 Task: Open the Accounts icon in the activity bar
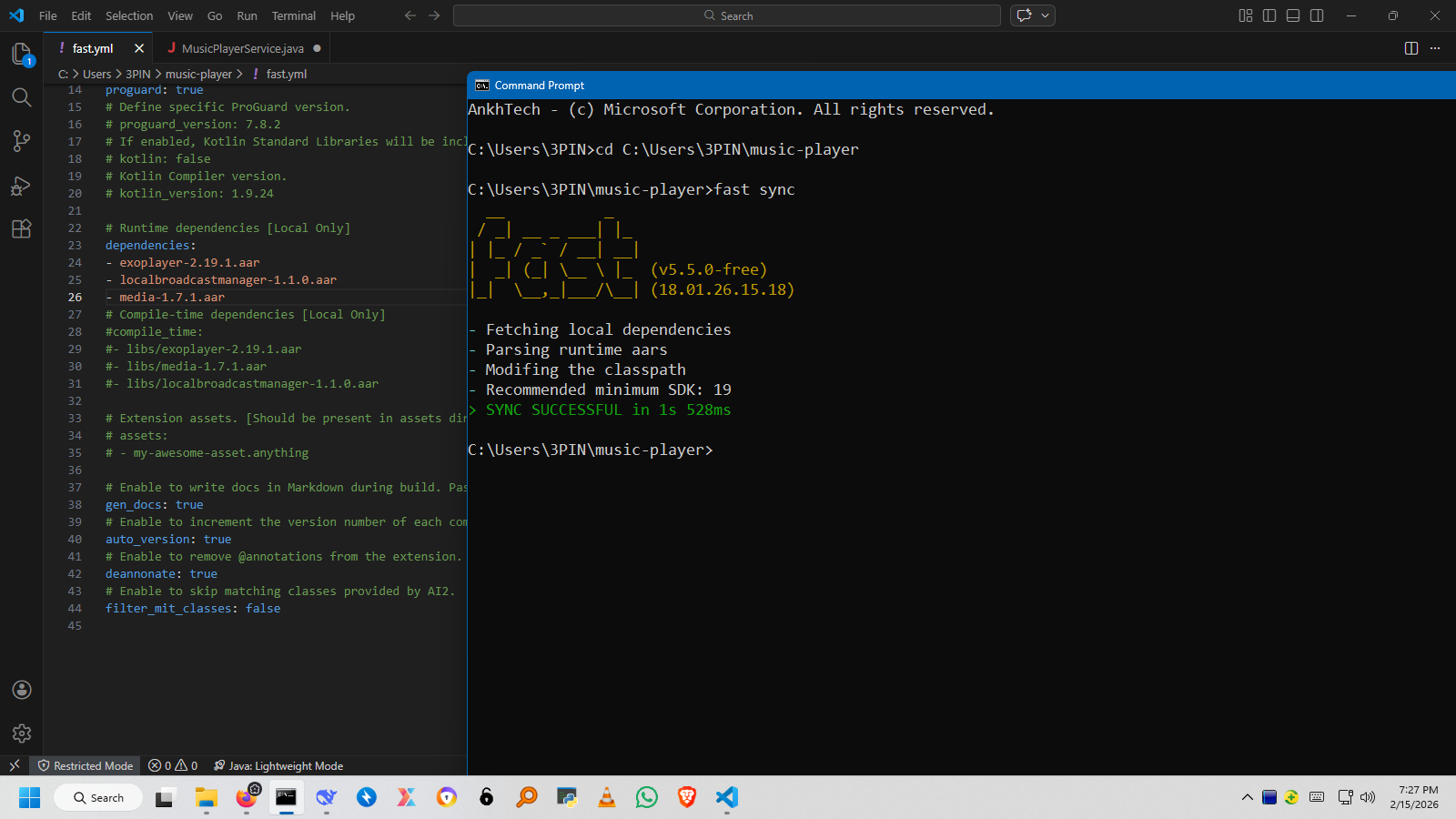22,690
